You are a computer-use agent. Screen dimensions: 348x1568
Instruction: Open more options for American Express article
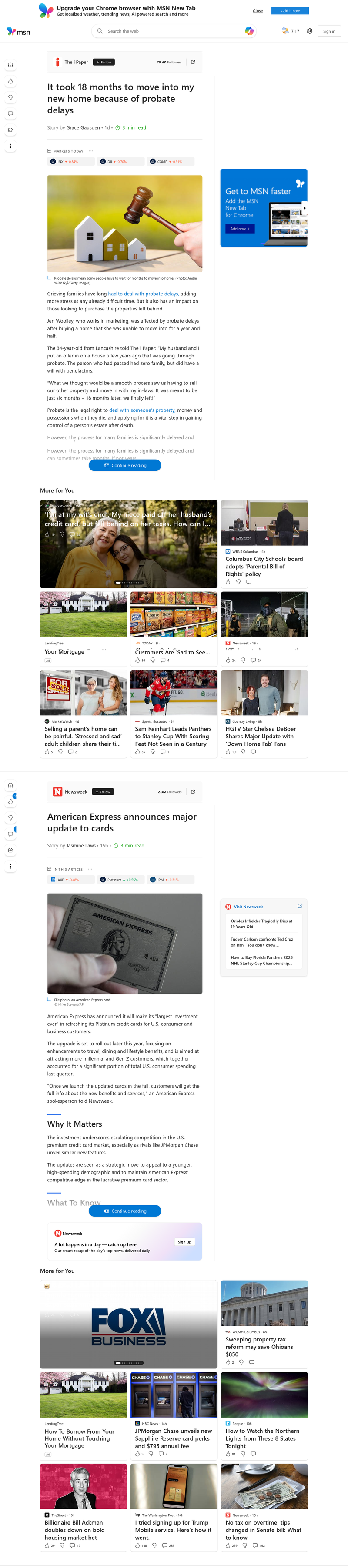tap(10, 866)
